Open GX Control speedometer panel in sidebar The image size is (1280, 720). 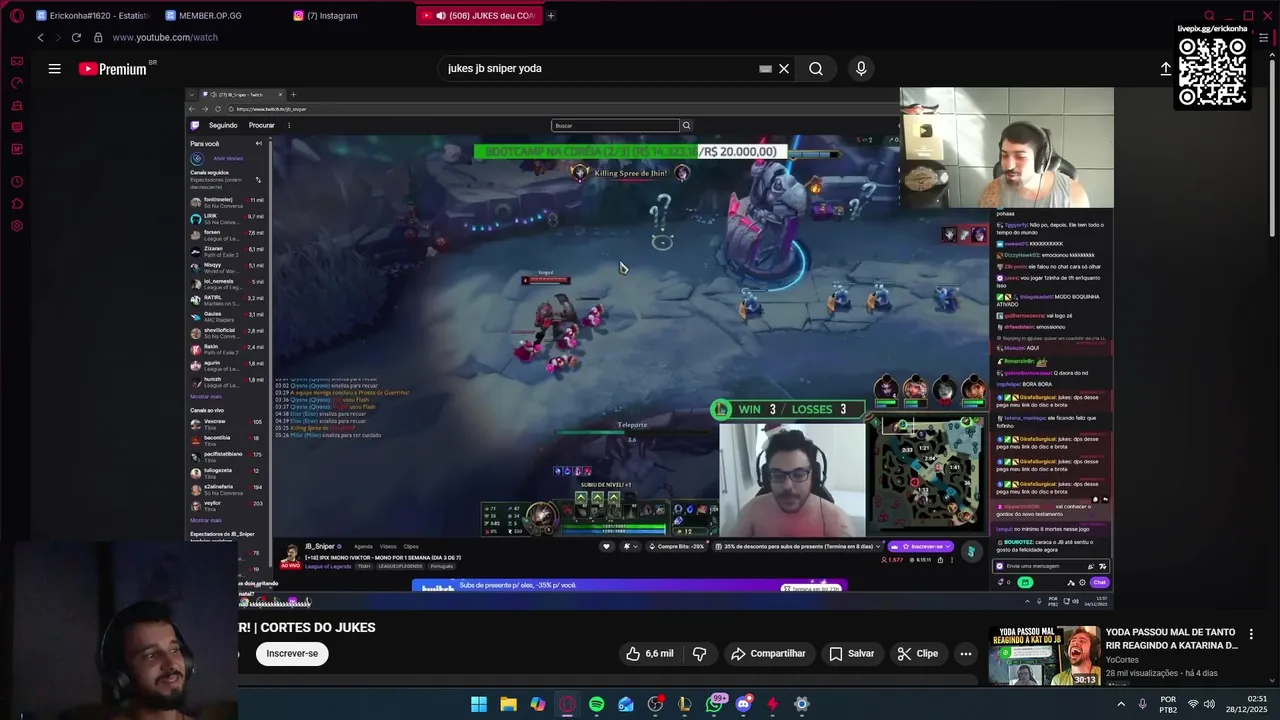16,83
